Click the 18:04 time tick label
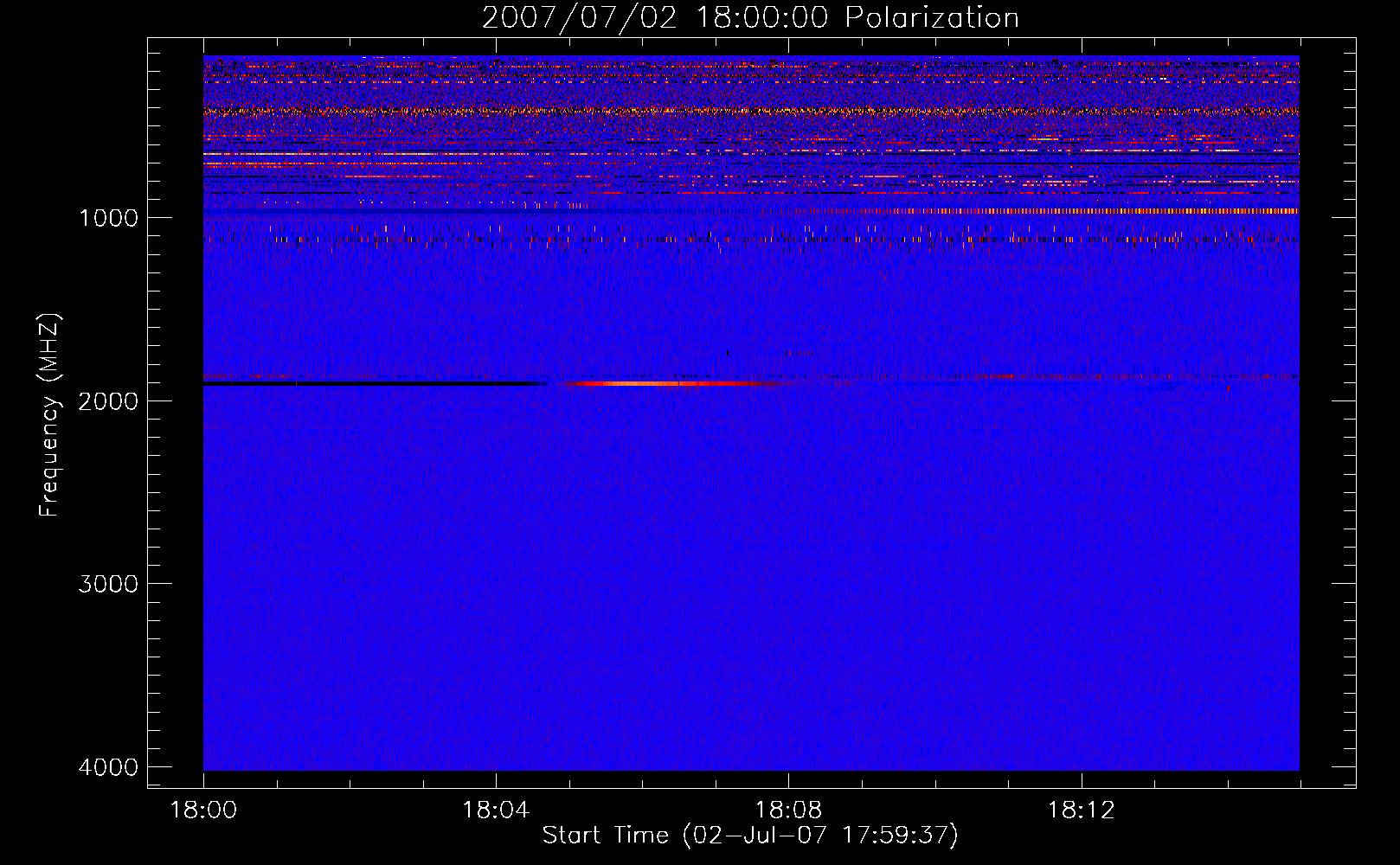This screenshot has height=865, width=1400. (x=496, y=811)
